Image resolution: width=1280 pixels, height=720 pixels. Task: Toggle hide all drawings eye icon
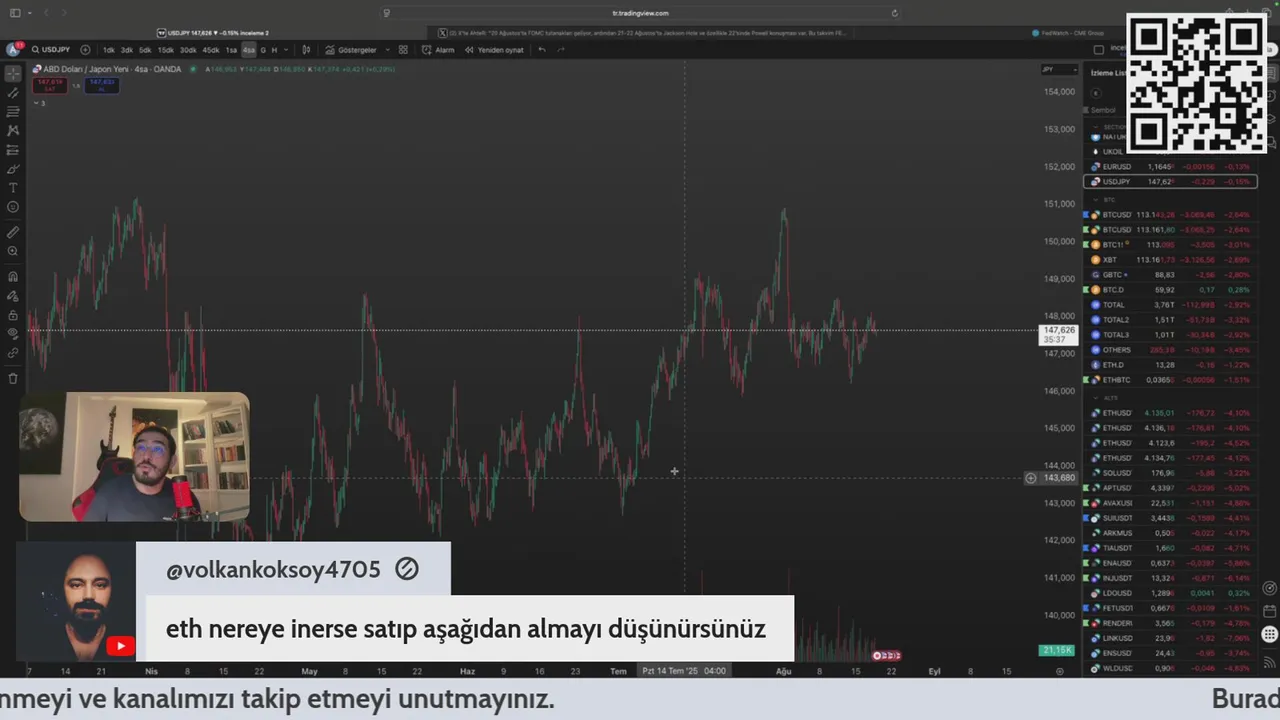[13, 334]
